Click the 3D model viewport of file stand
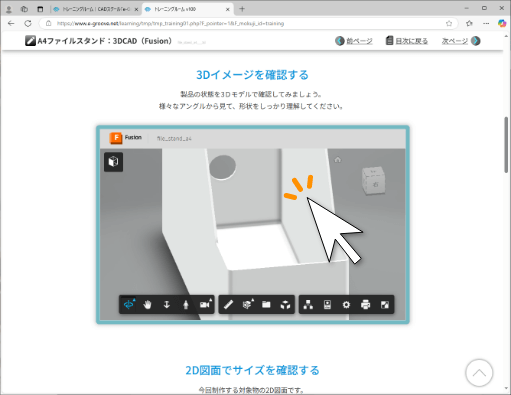Image resolution: width=511 pixels, height=395 pixels. pos(252,234)
